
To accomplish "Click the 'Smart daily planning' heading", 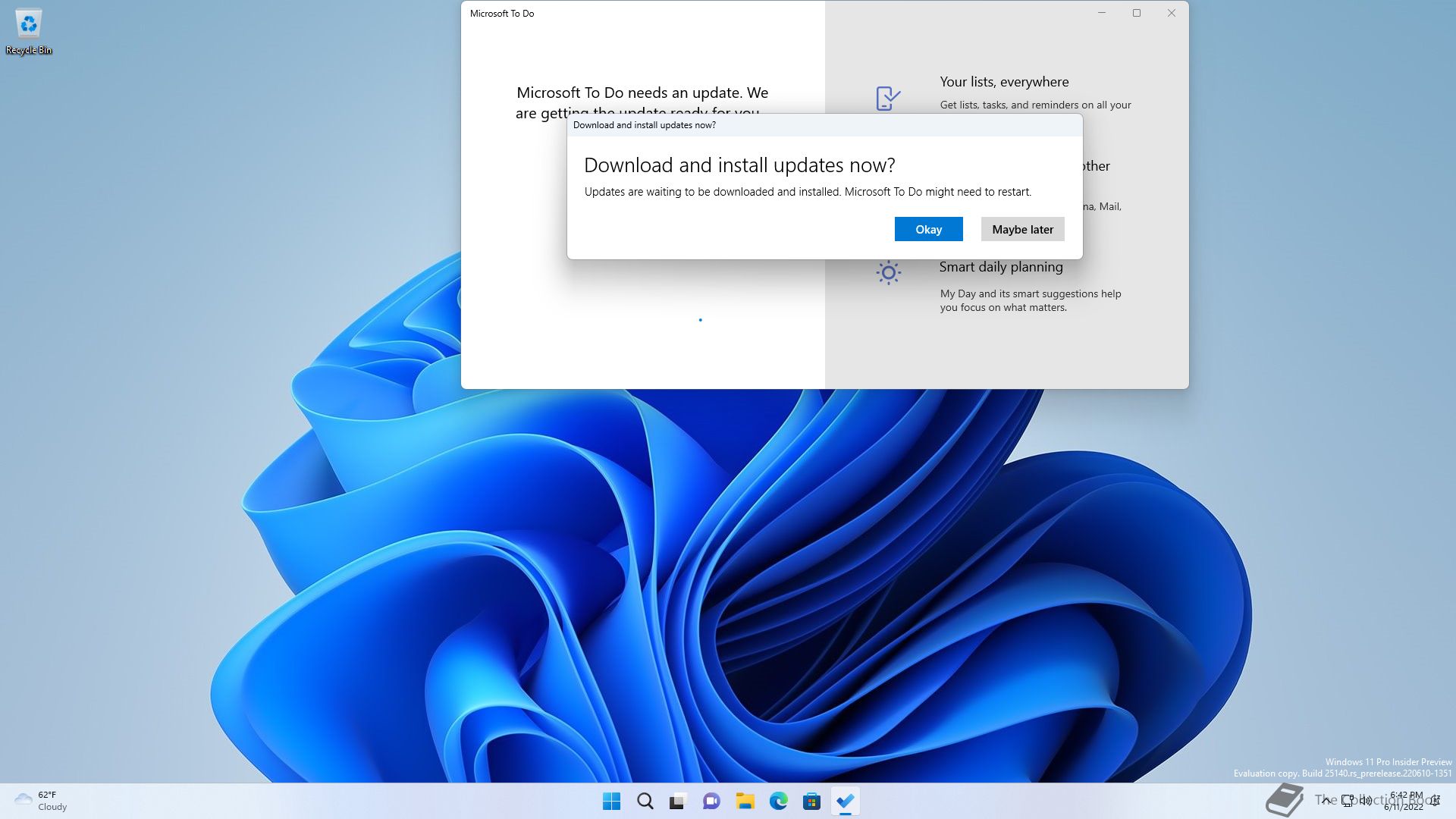I will 1001,267.
